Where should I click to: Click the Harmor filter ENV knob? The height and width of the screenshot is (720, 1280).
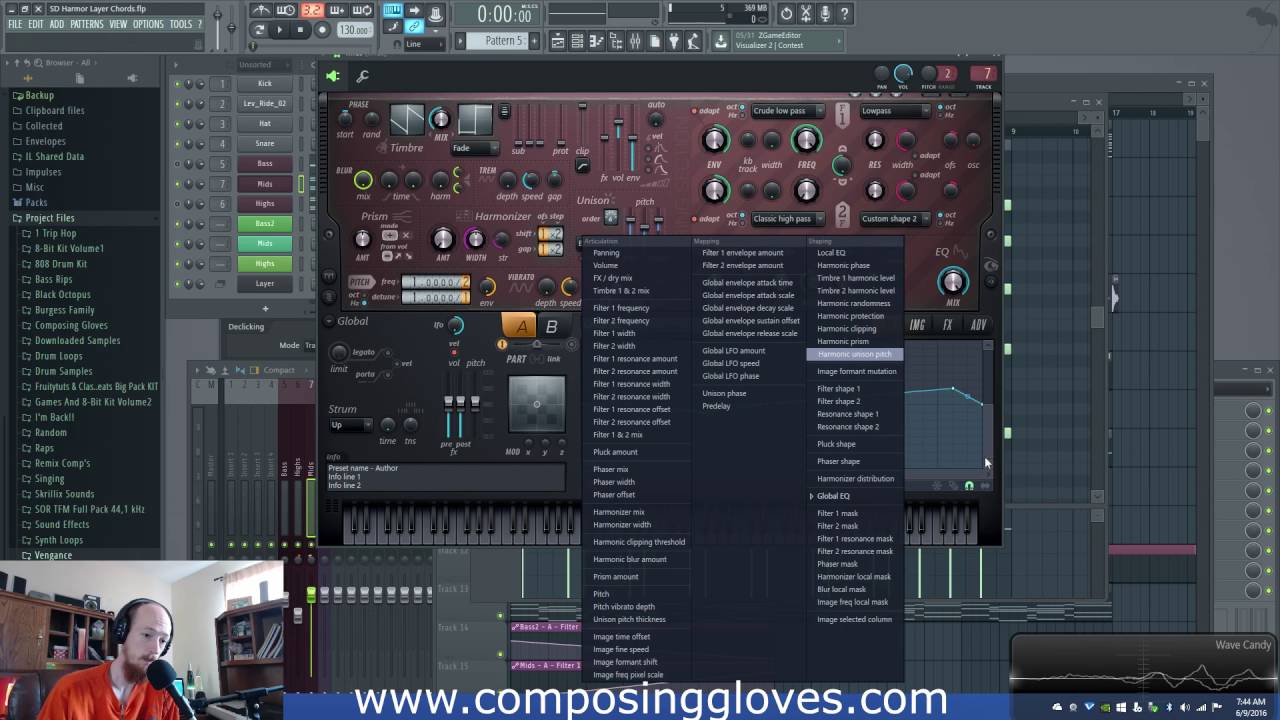pyautogui.click(x=714, y=141)
